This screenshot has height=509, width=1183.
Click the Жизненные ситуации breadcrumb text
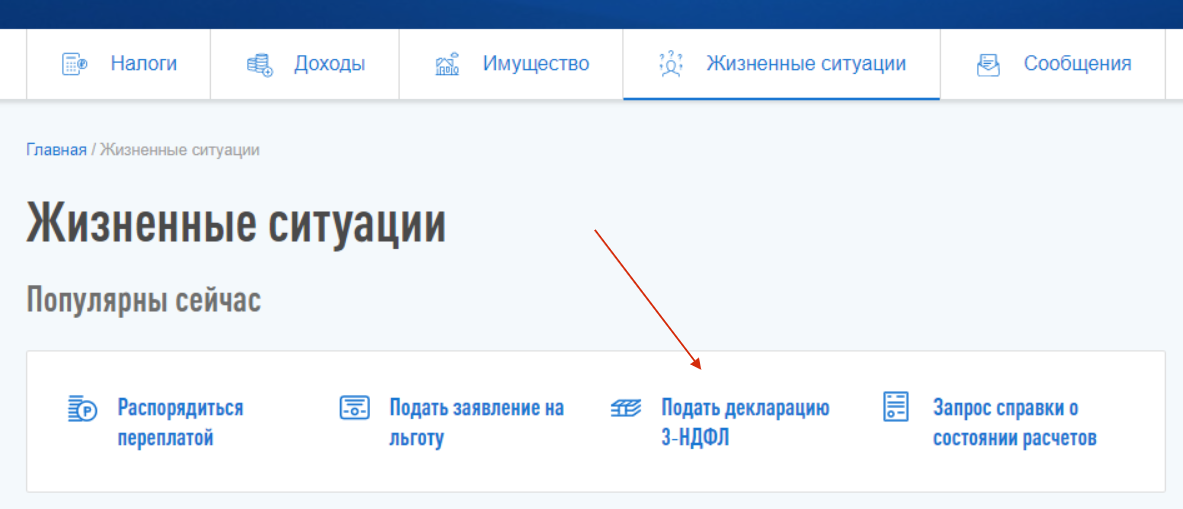point(180,150)
